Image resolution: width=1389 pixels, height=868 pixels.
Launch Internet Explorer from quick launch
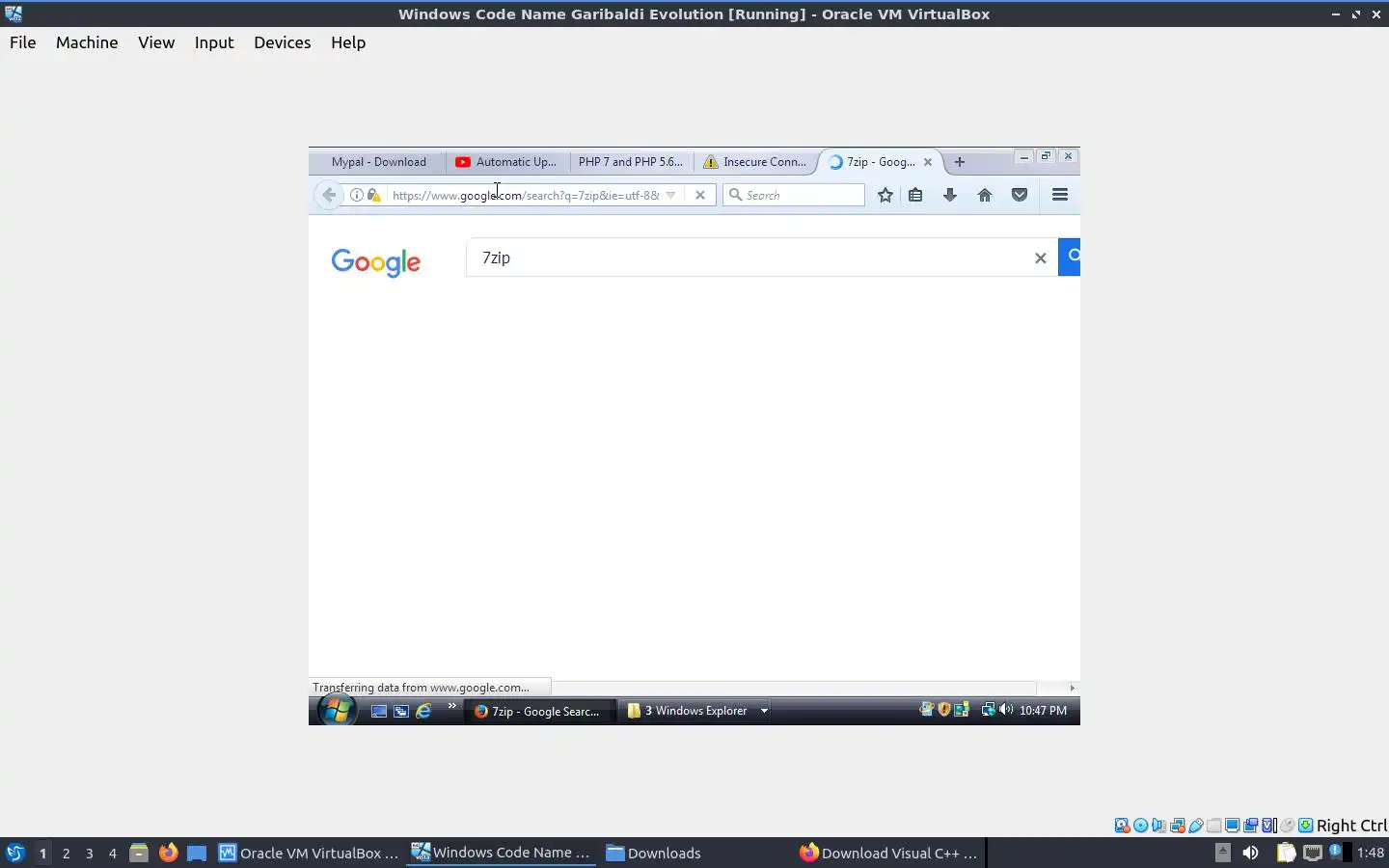[x=423, y=711]
